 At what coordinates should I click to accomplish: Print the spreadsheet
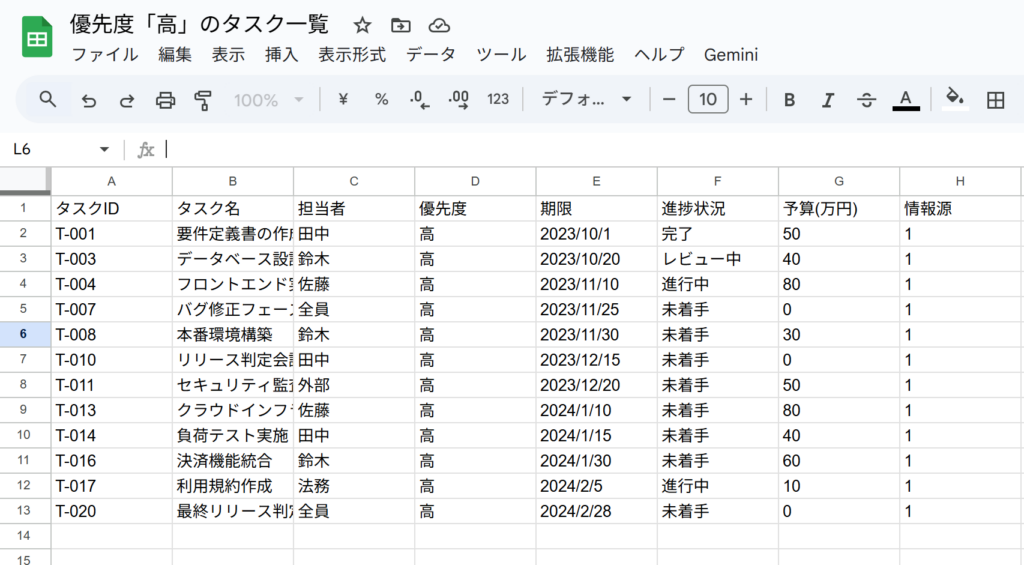165,99
